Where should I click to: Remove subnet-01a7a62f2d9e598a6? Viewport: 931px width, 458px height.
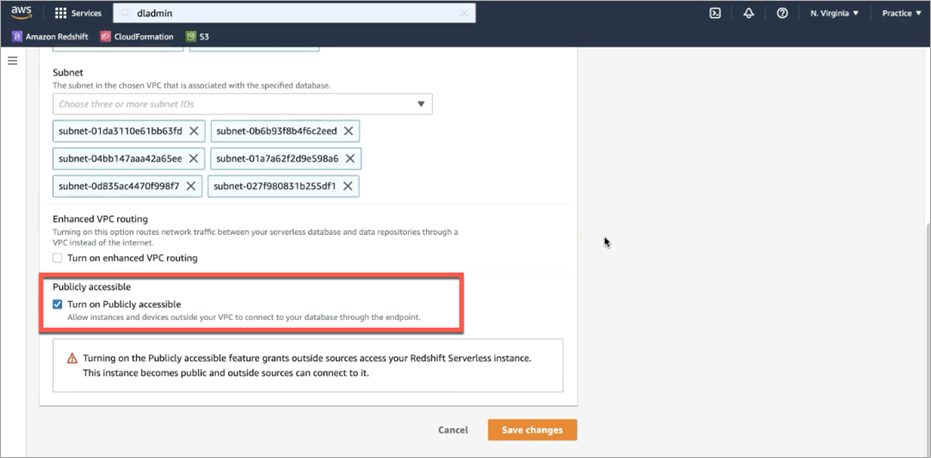coord(350,159)
